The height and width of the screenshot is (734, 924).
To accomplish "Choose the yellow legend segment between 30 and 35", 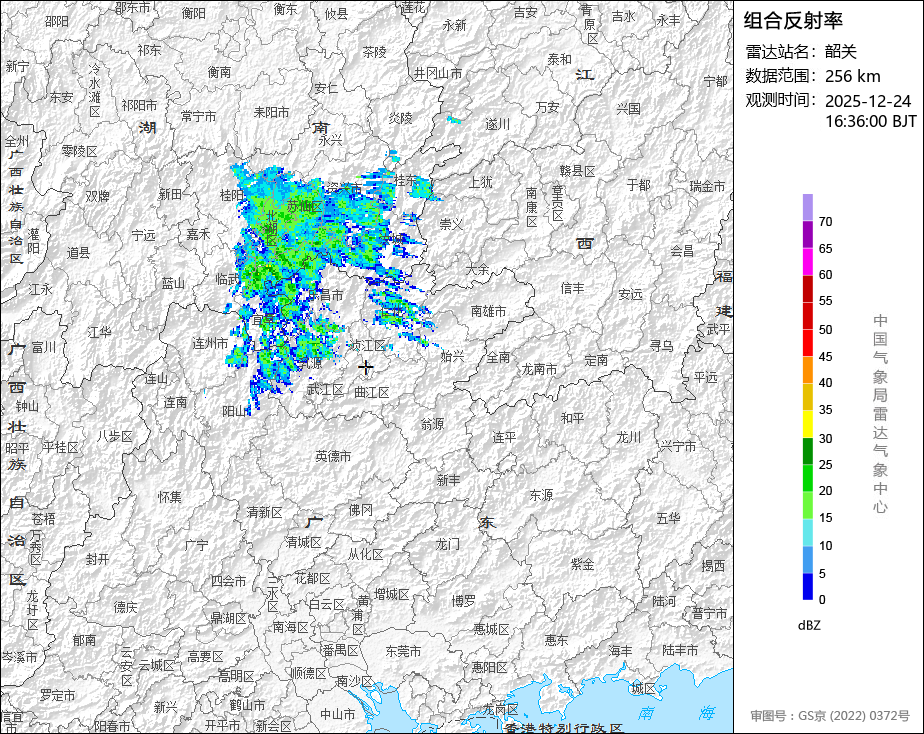I will coord(807,424).
